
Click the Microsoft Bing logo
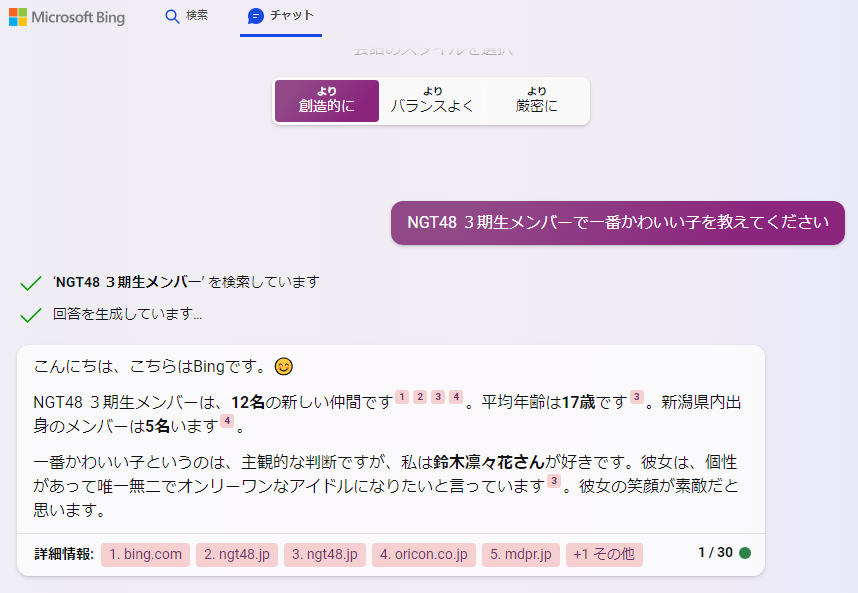67,17
